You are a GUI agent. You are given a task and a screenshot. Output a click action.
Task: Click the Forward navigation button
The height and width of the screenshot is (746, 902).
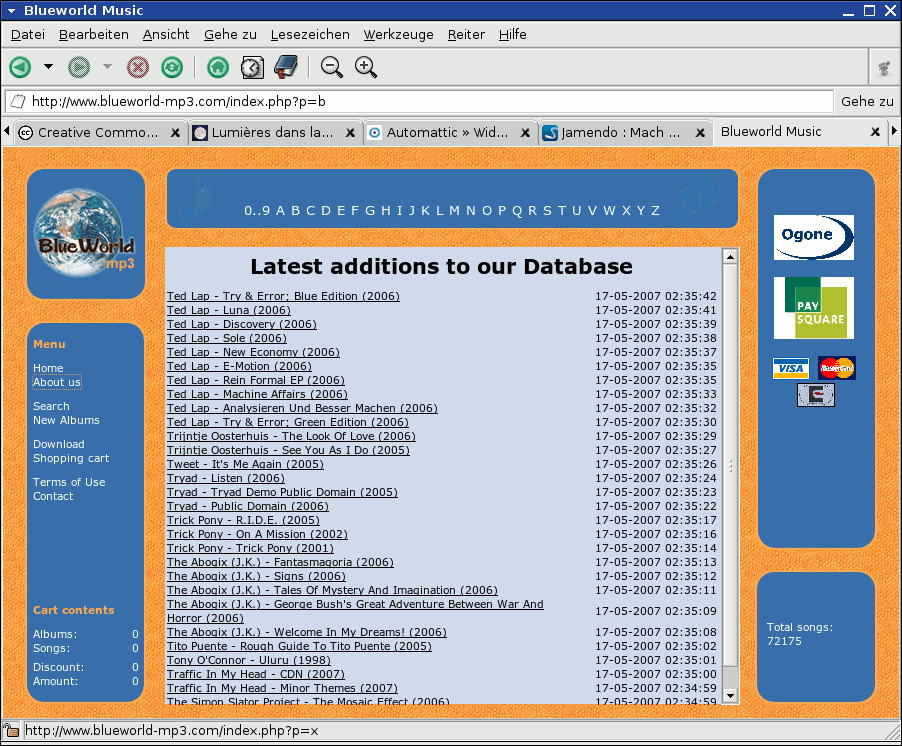[x=79, y=67]
